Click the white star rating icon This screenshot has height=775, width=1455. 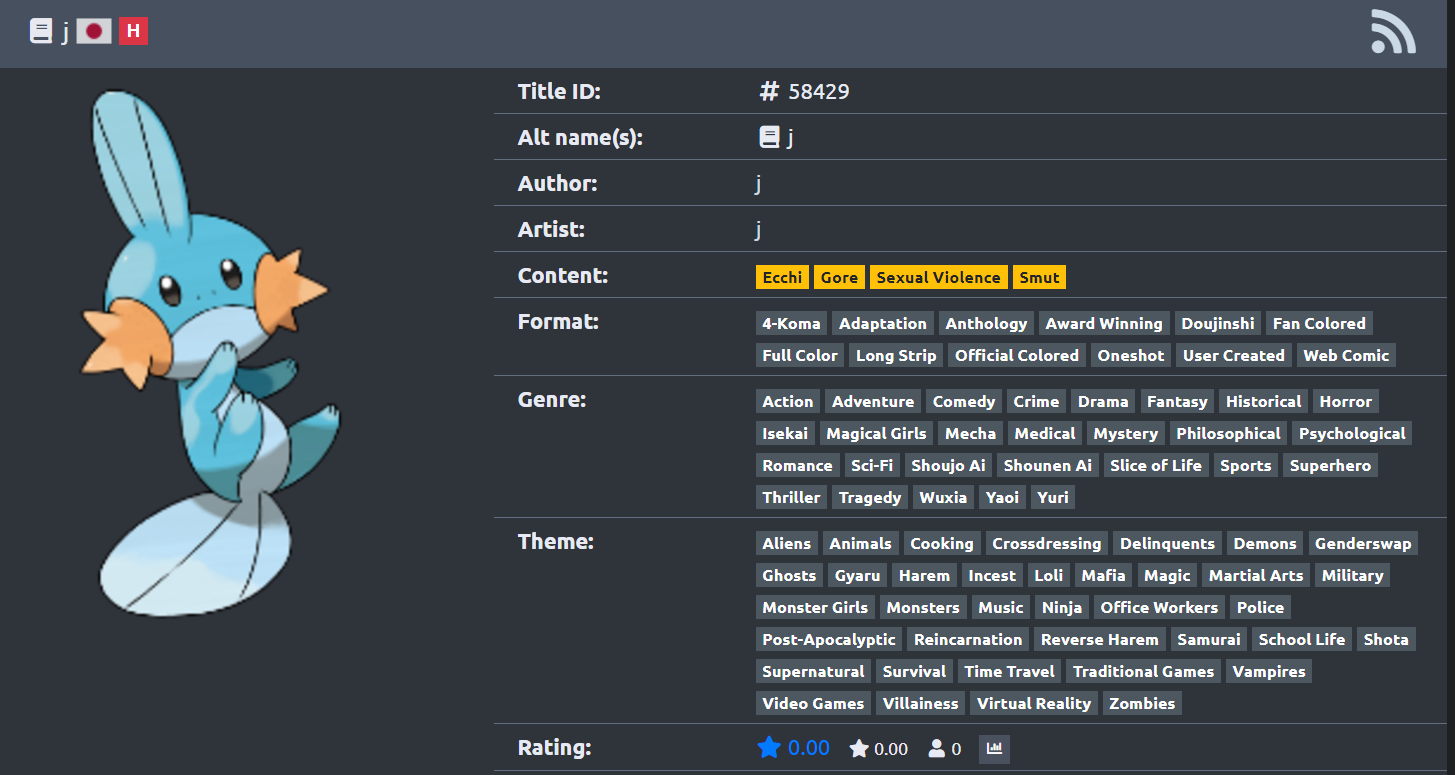[x=858, y=749]
